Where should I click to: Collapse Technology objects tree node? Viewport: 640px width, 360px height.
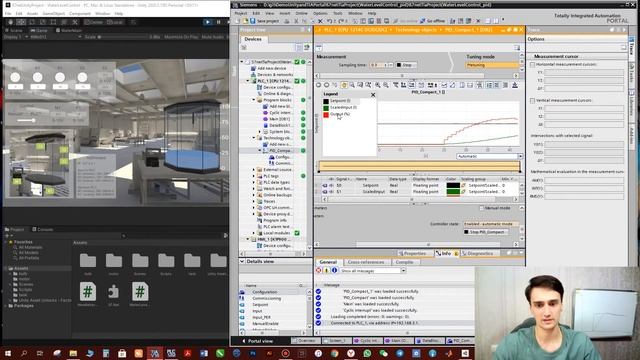click(x=253, y=138)
